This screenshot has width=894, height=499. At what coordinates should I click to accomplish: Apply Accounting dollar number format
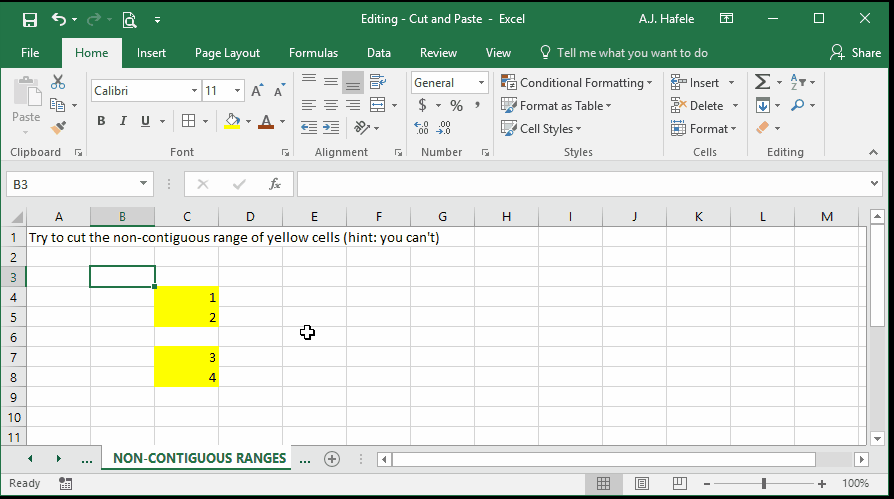click(422, 105)
